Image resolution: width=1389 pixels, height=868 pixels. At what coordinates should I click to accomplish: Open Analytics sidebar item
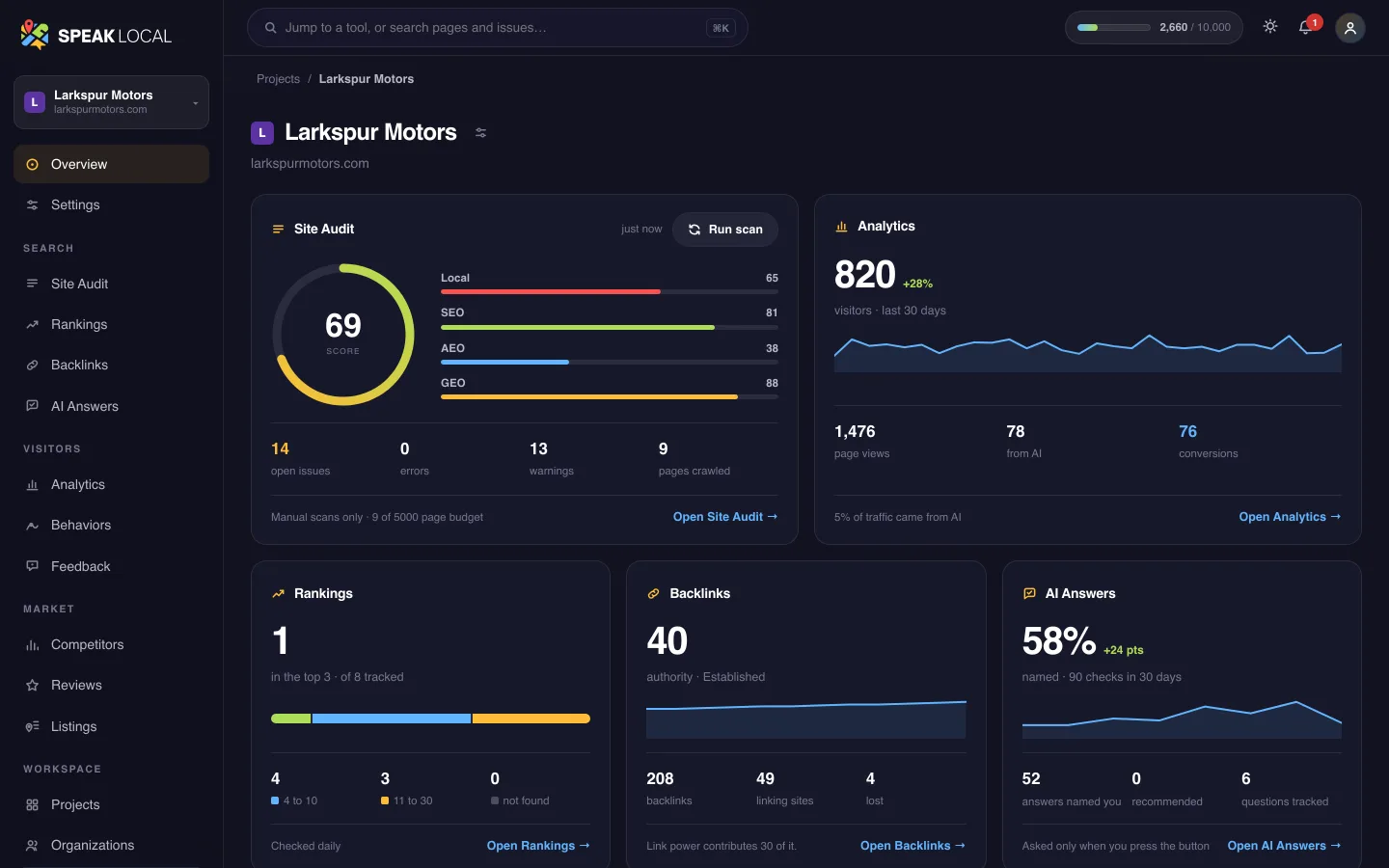pos(111,484)
